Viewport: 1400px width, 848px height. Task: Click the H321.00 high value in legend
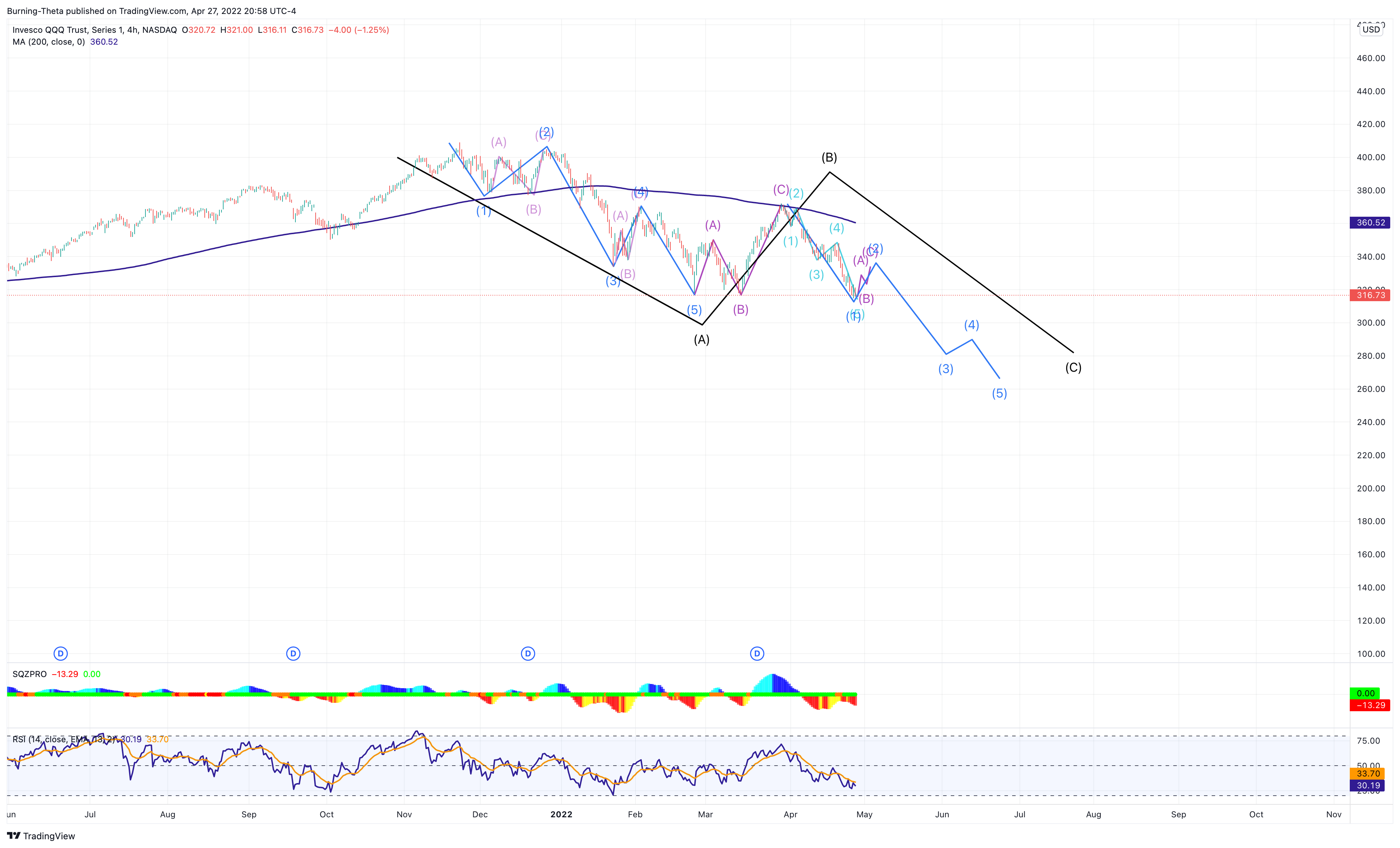(236, 30)
